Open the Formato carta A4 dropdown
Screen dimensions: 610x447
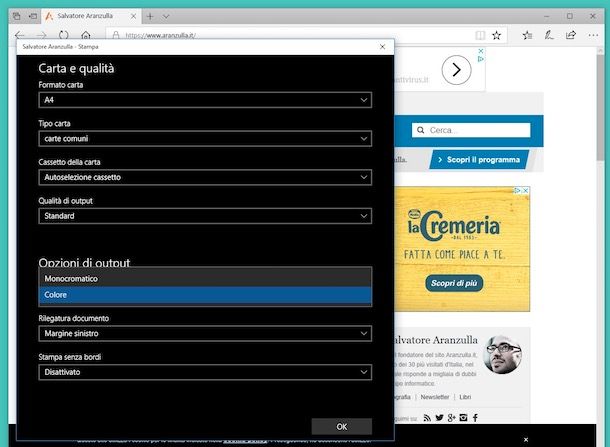(205, 100)
